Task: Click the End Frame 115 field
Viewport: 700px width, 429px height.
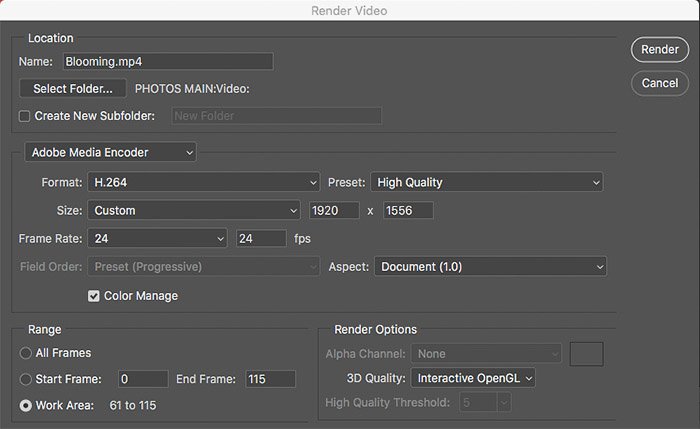Action: (271, 379)
